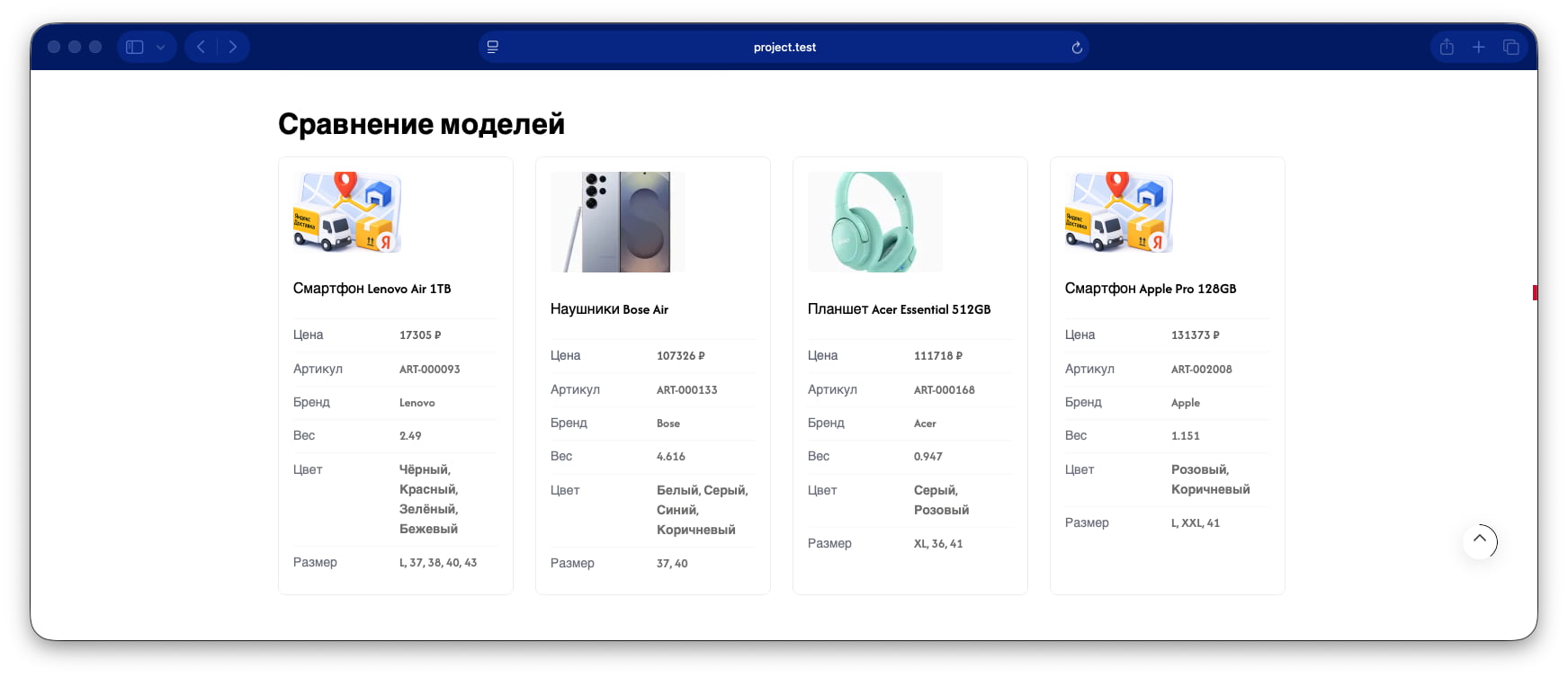Click size value 37, 40

coord(672,563)
